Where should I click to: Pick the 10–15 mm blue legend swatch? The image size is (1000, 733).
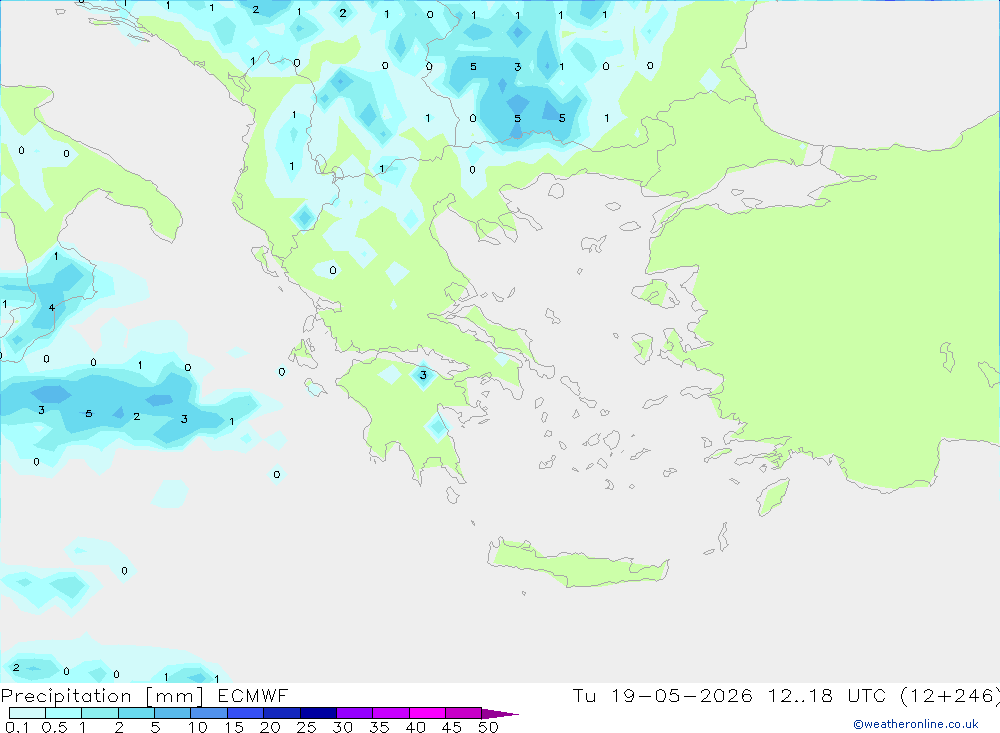tap(209, 713)
